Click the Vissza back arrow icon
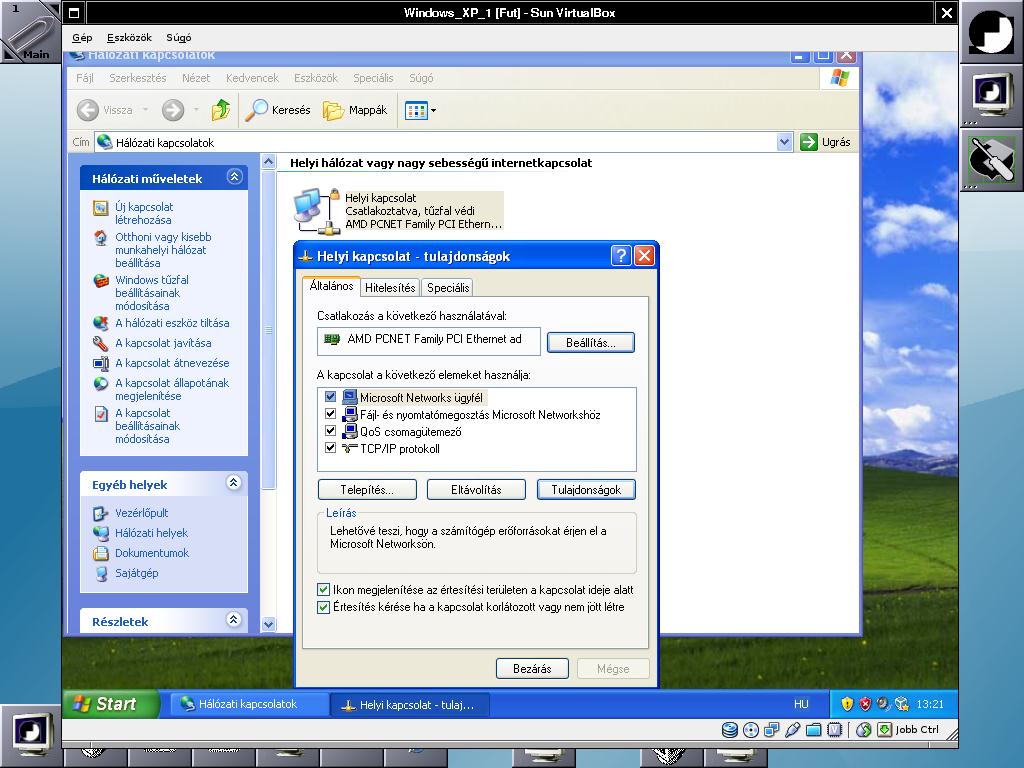 (x=88, y=110)
